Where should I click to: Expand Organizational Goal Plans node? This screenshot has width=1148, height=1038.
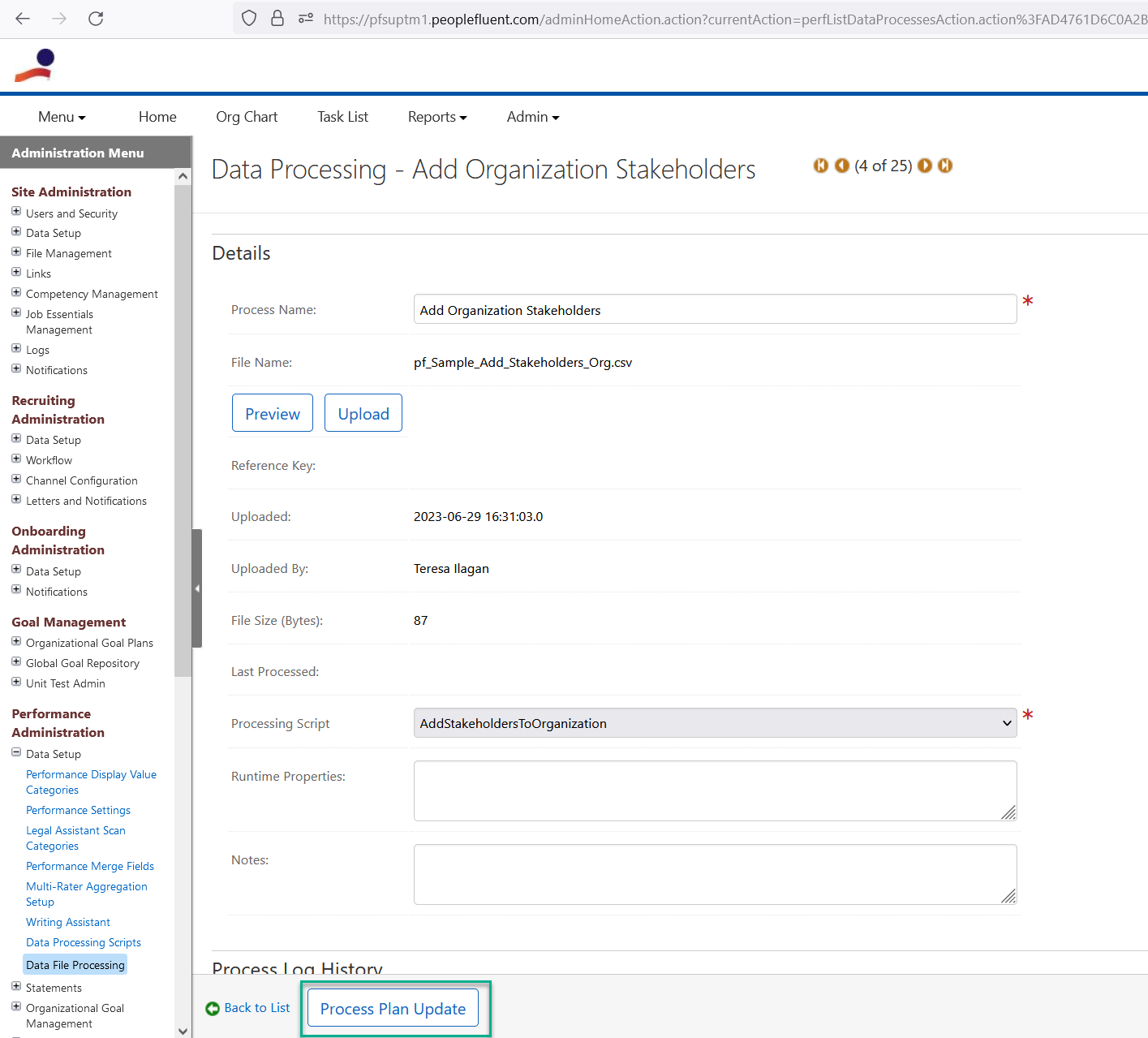click(16, 641)
